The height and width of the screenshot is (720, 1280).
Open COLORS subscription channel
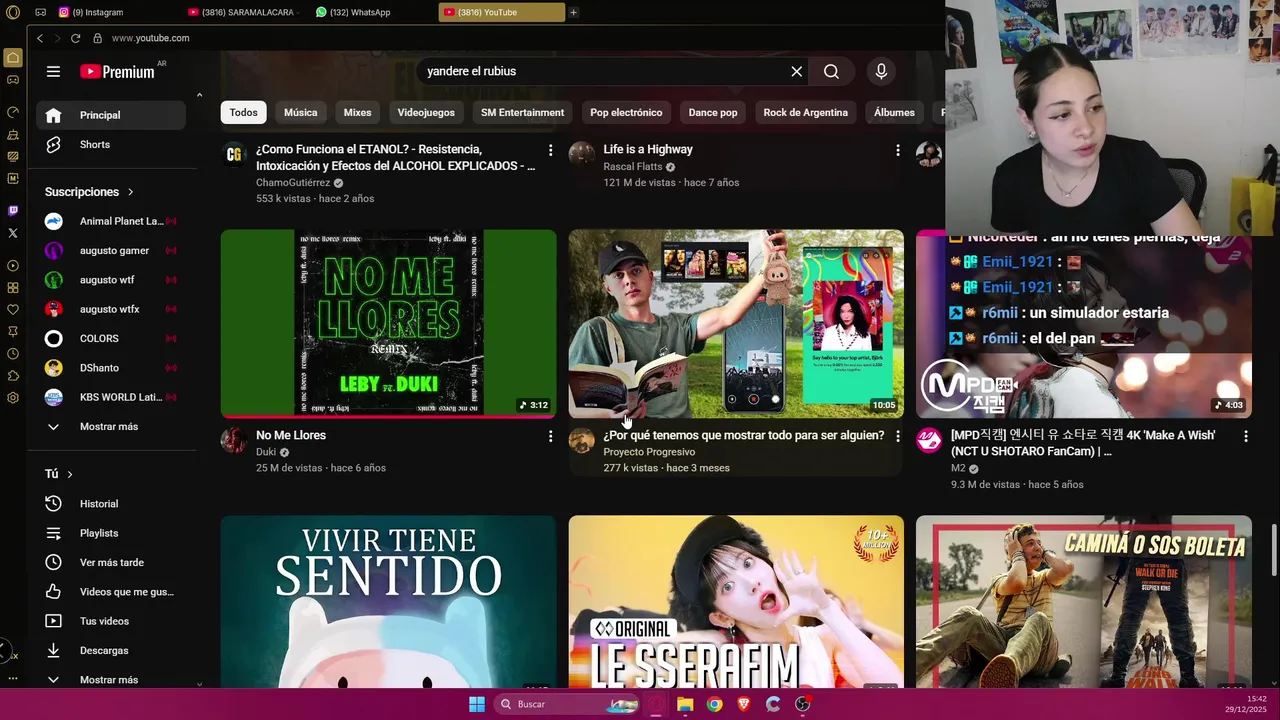(111, 339)
